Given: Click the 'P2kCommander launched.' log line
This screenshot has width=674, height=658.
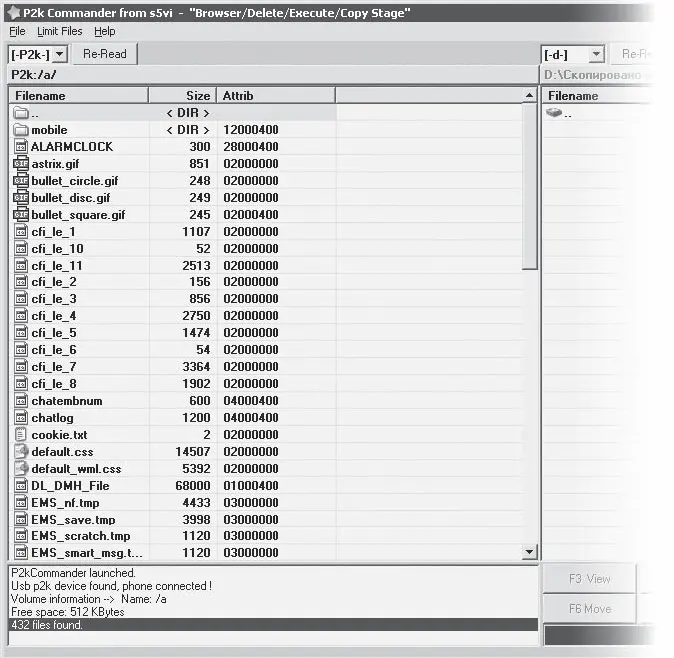Looking at the screenshot, I should (x=73, y=573).
